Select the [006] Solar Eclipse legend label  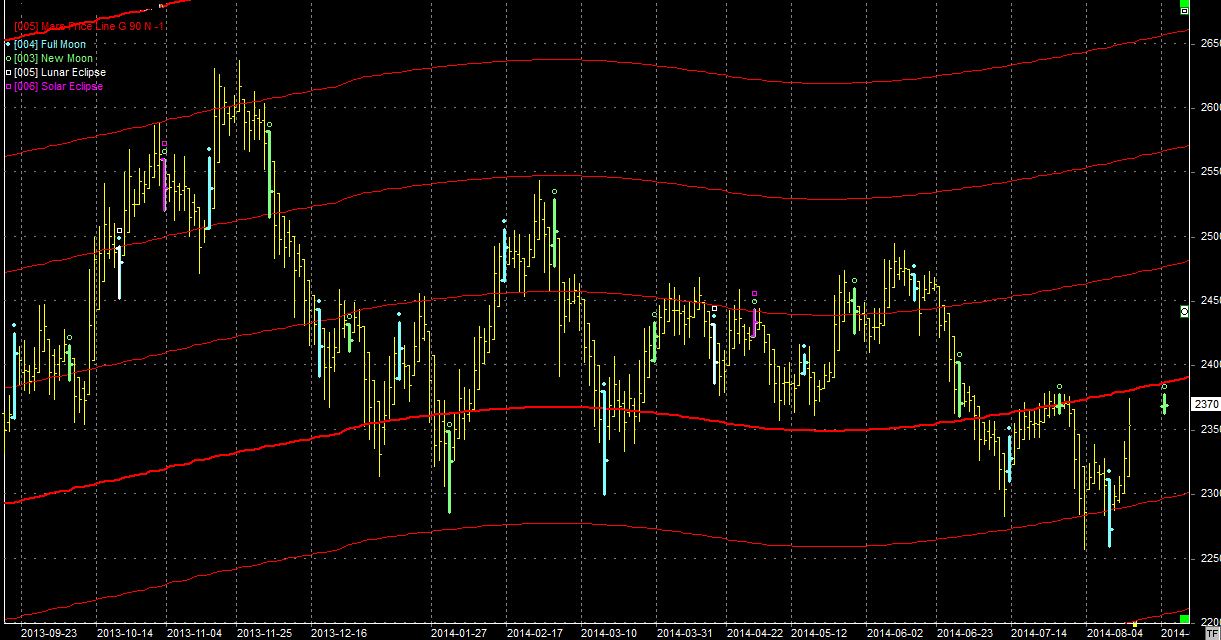(x=58, y=86)
